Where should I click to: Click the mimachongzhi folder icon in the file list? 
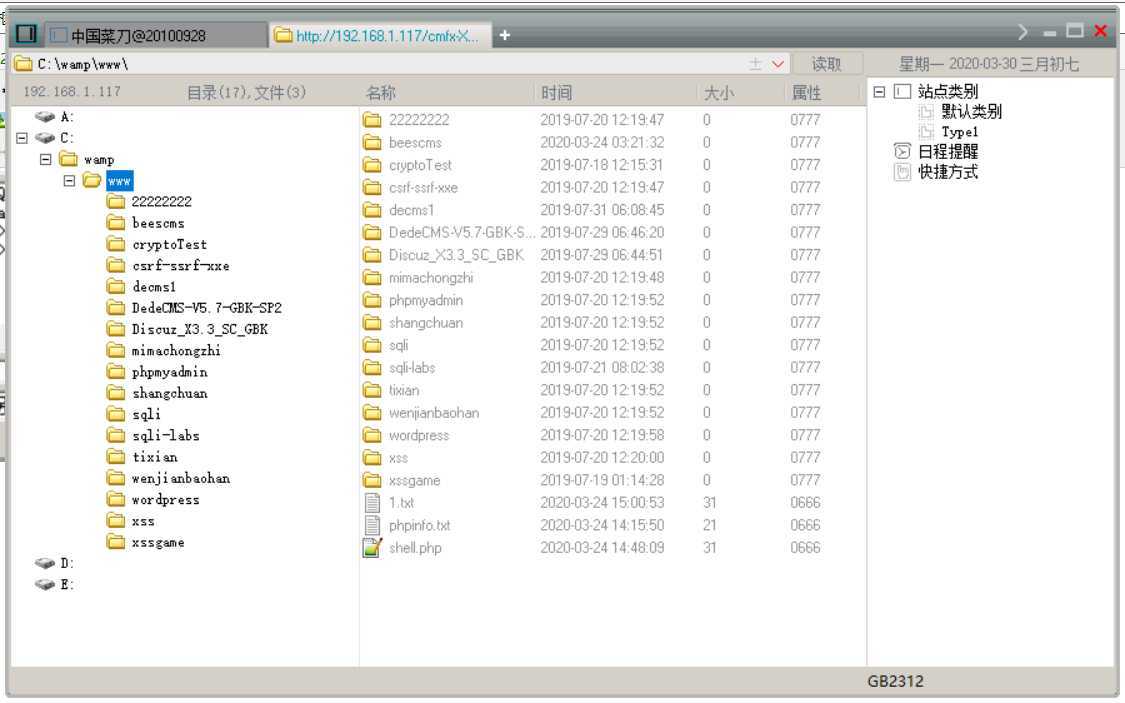tap(372, 278)
